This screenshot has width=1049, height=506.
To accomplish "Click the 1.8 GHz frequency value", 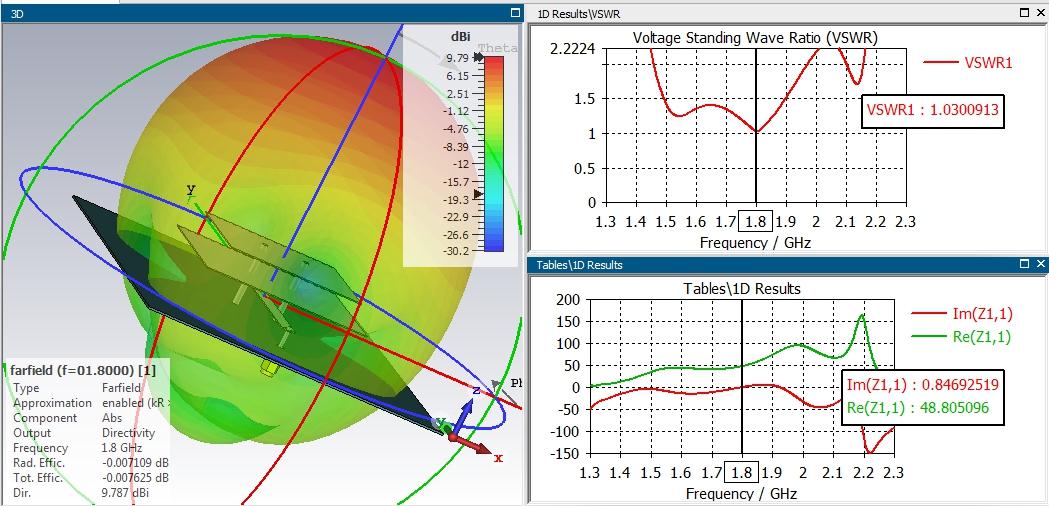I will tap(122, 448).
